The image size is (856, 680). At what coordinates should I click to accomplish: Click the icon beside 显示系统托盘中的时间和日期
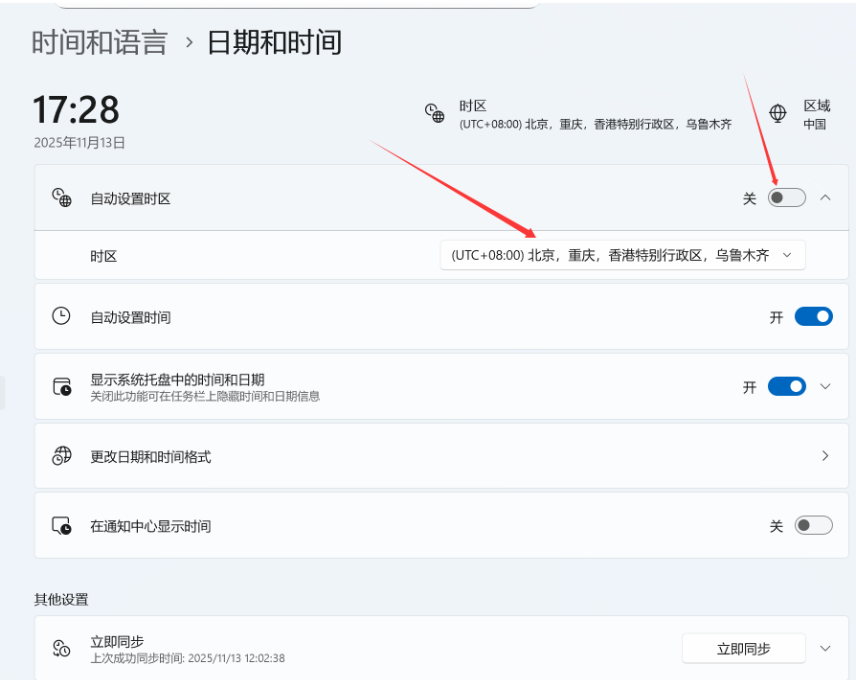62,387
